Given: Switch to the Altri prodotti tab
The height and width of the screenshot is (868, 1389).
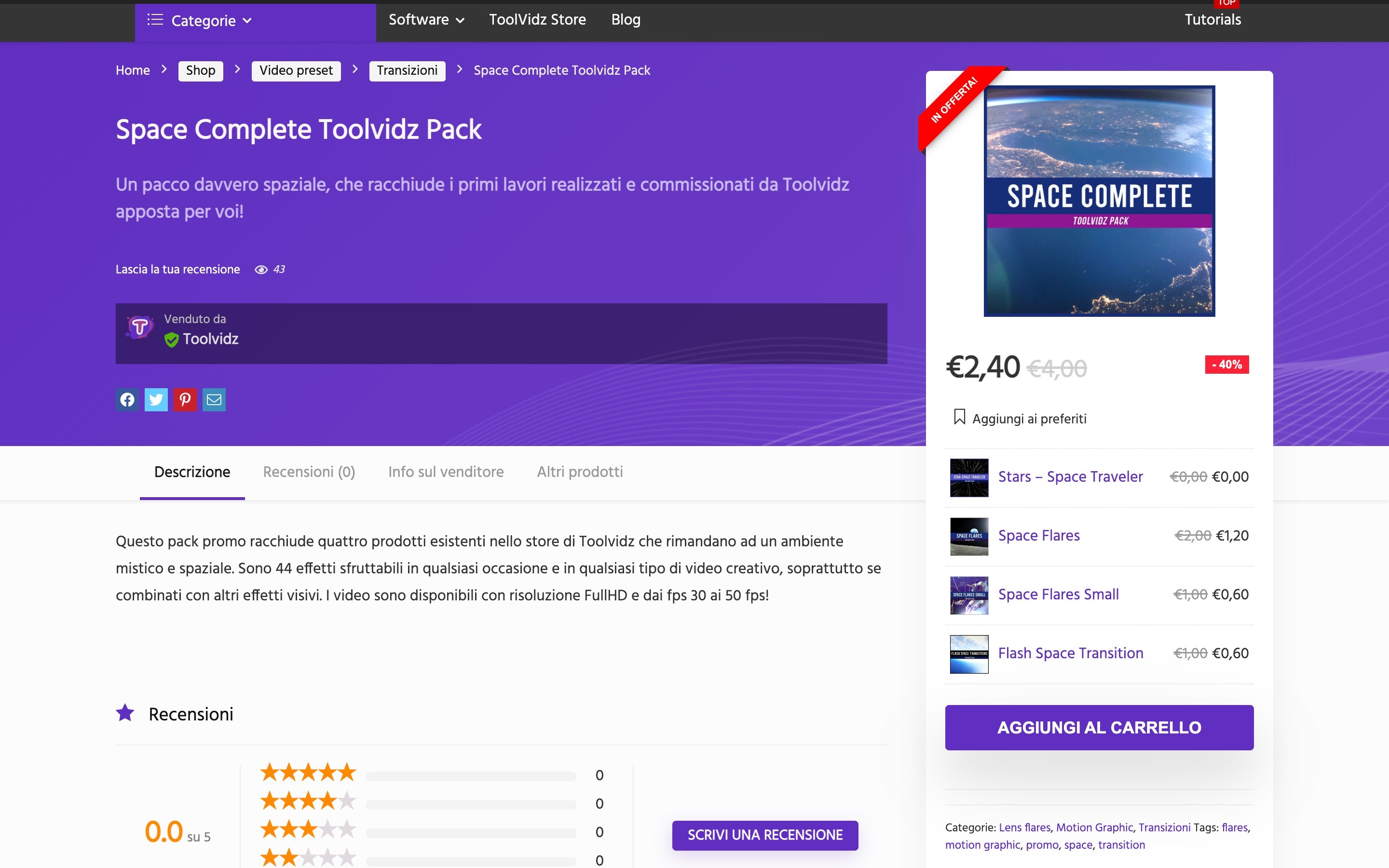Looking at the screenshot, I should [580, 472].
